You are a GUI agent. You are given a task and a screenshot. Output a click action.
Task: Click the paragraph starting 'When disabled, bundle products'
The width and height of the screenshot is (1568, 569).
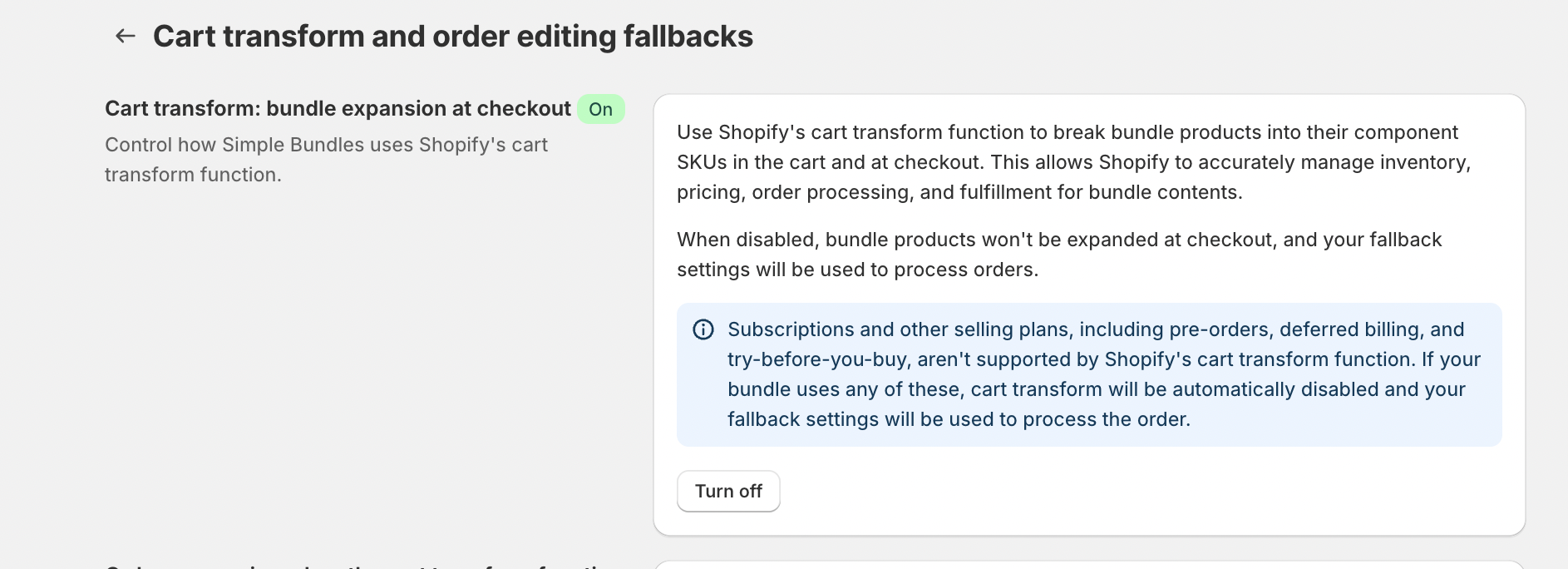point(1059,240)
